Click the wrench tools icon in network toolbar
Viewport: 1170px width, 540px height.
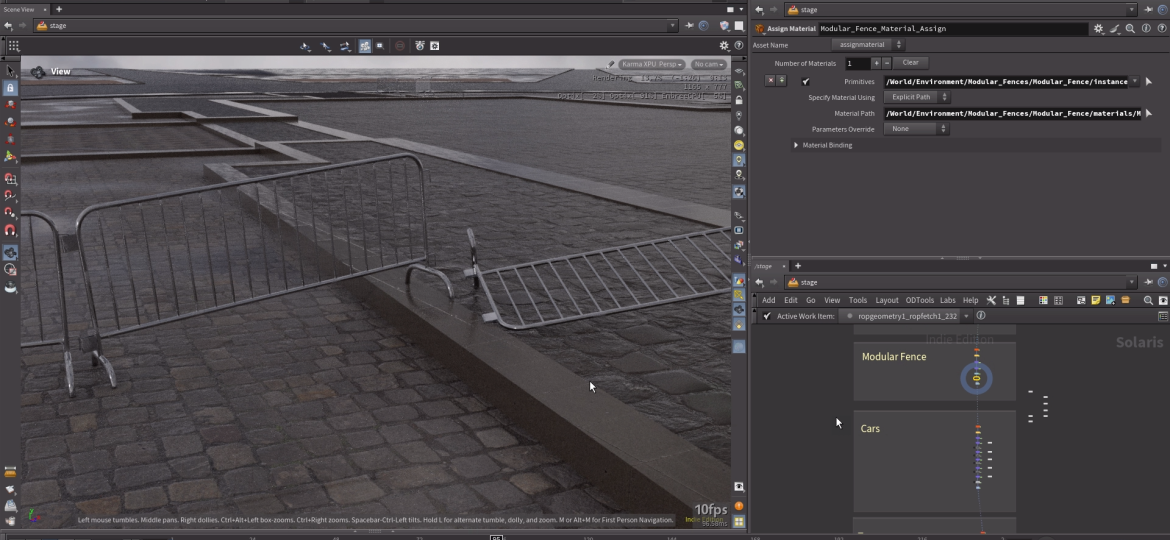coord(992,300)
